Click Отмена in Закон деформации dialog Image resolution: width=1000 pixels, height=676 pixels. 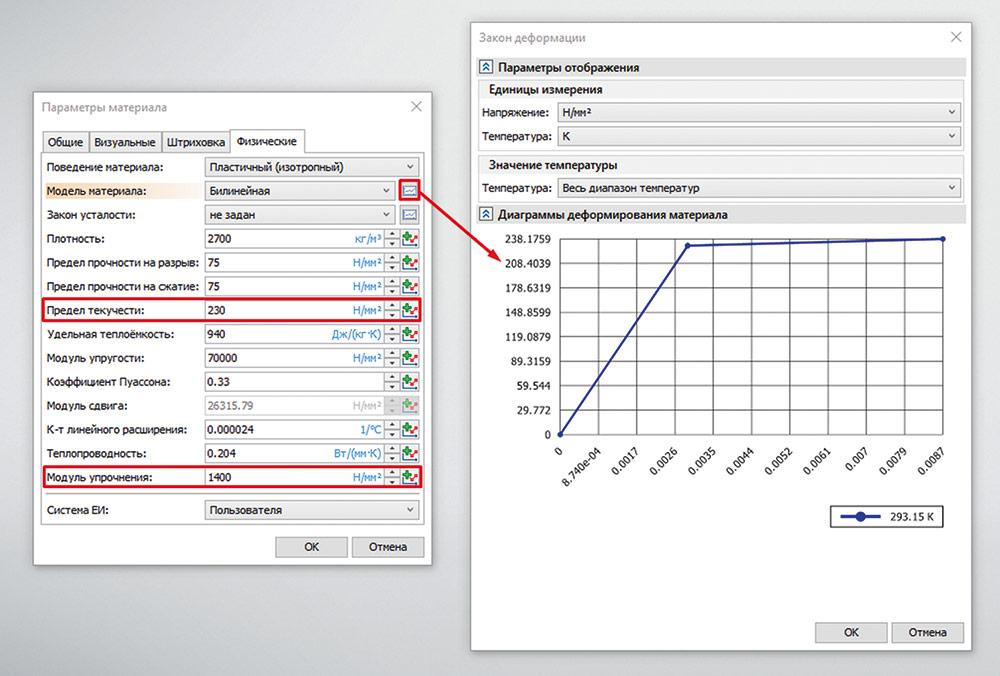point(927,632)
